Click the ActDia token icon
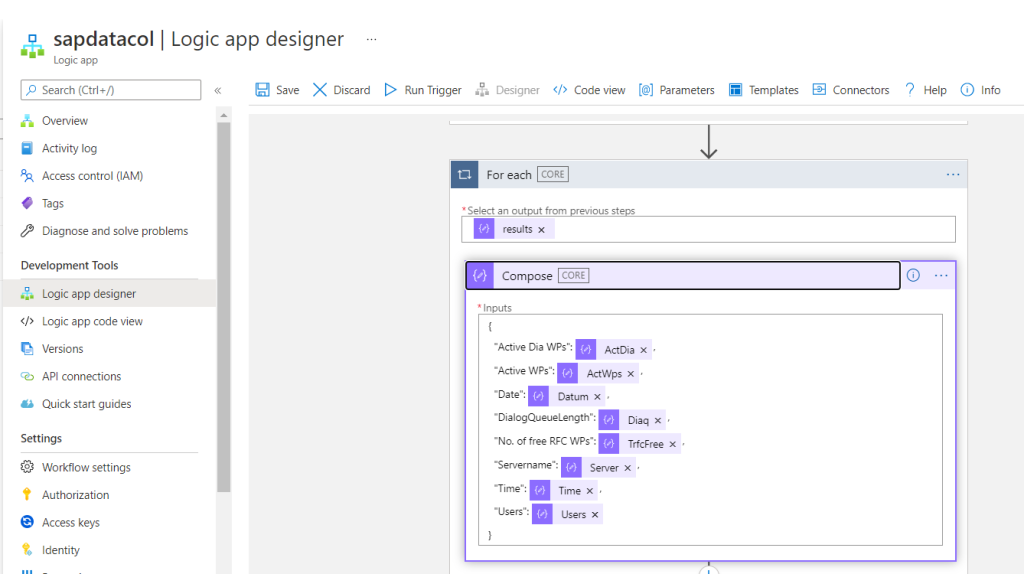1024x574 pixels. point(586,350)
